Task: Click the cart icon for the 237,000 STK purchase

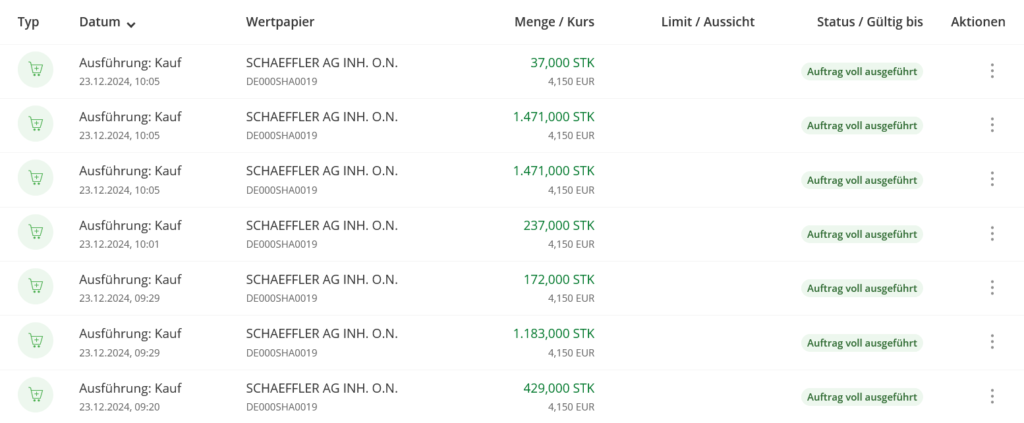Action: [x=35, y=232]
